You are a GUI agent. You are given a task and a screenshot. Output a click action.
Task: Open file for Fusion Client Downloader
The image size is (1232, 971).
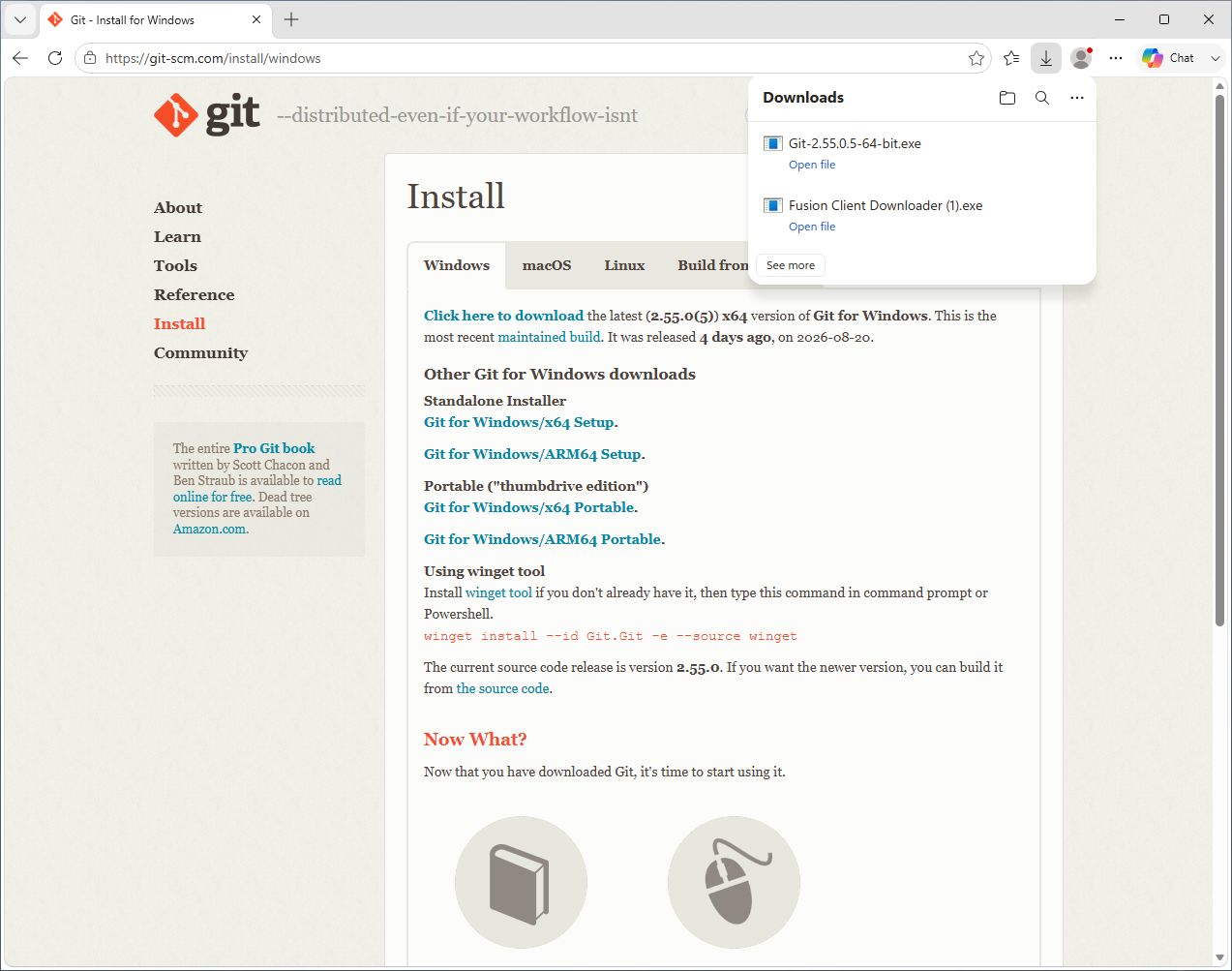[812, 227]
